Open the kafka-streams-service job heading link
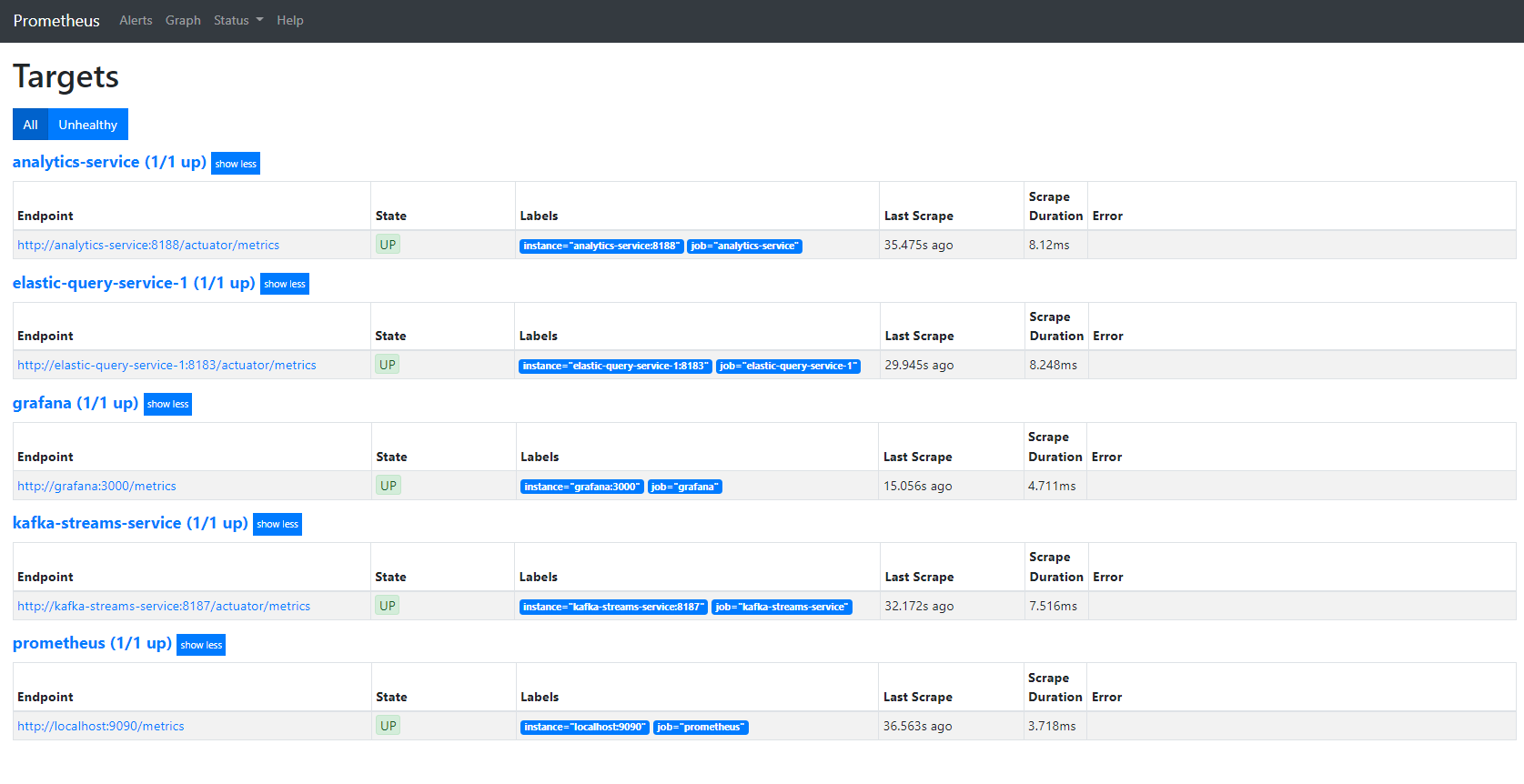 (x=130, y=523)
